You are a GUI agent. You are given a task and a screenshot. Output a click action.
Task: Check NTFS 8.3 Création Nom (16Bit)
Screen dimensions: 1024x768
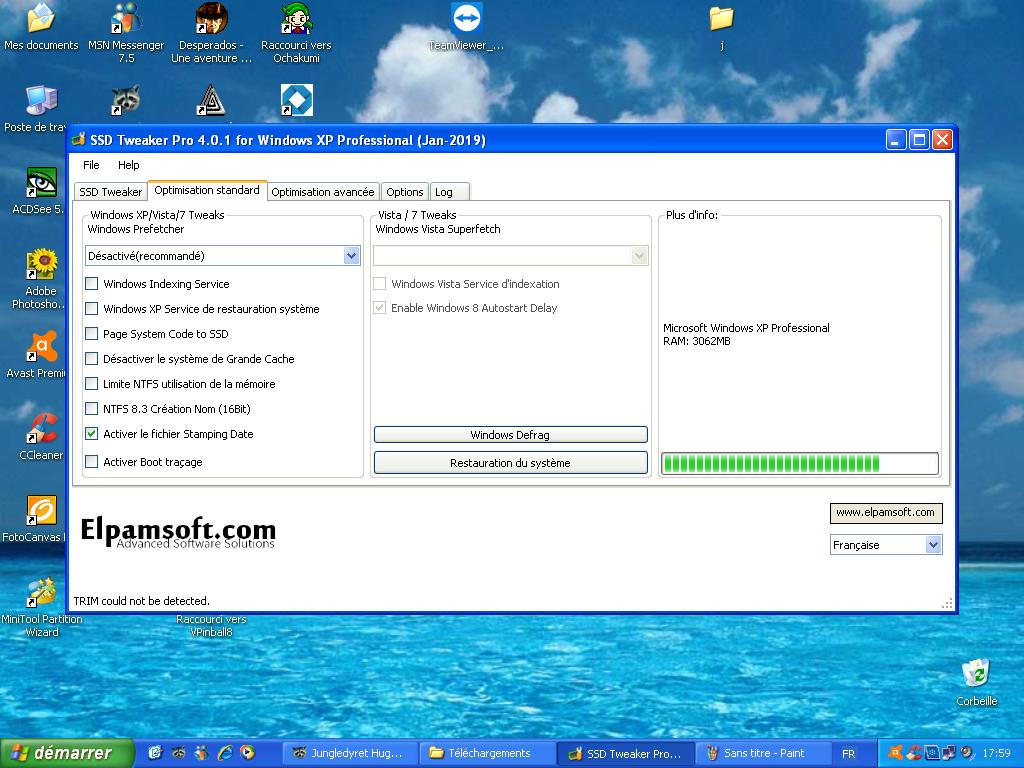click(91, 409)
